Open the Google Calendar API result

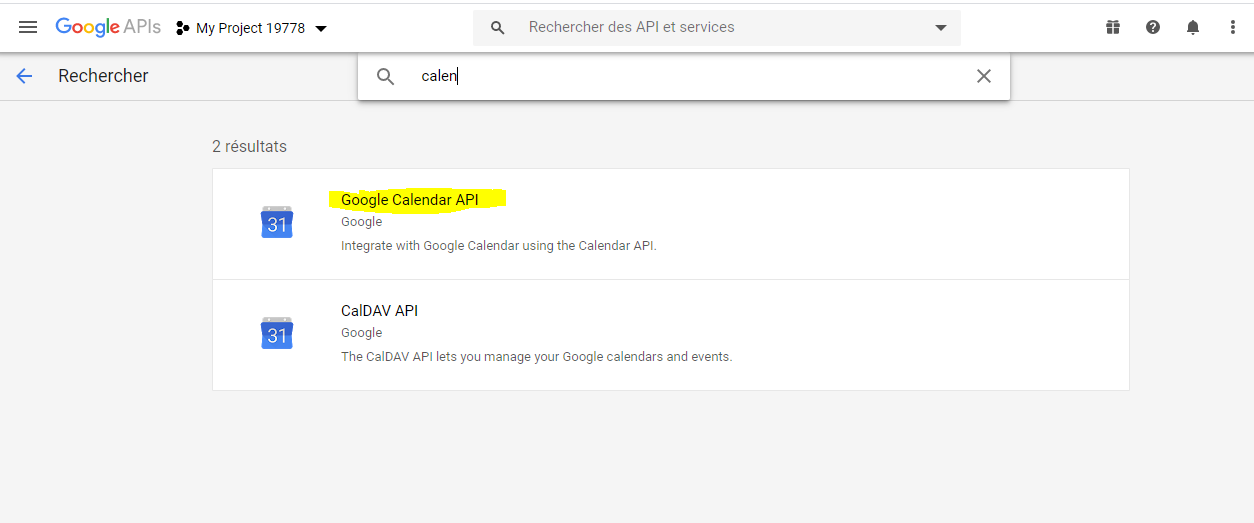tap(671, 224)
